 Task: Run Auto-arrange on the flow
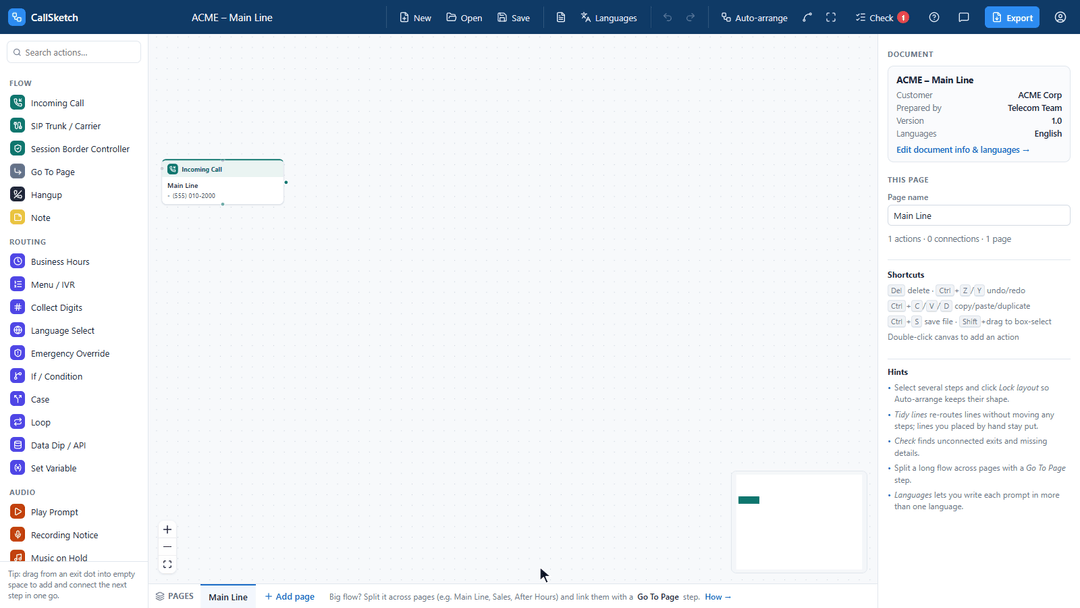click(754, 17)
